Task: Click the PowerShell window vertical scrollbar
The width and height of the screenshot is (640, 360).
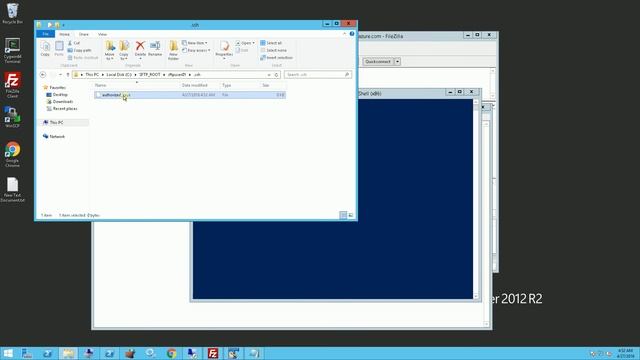Action: [476, 199]
